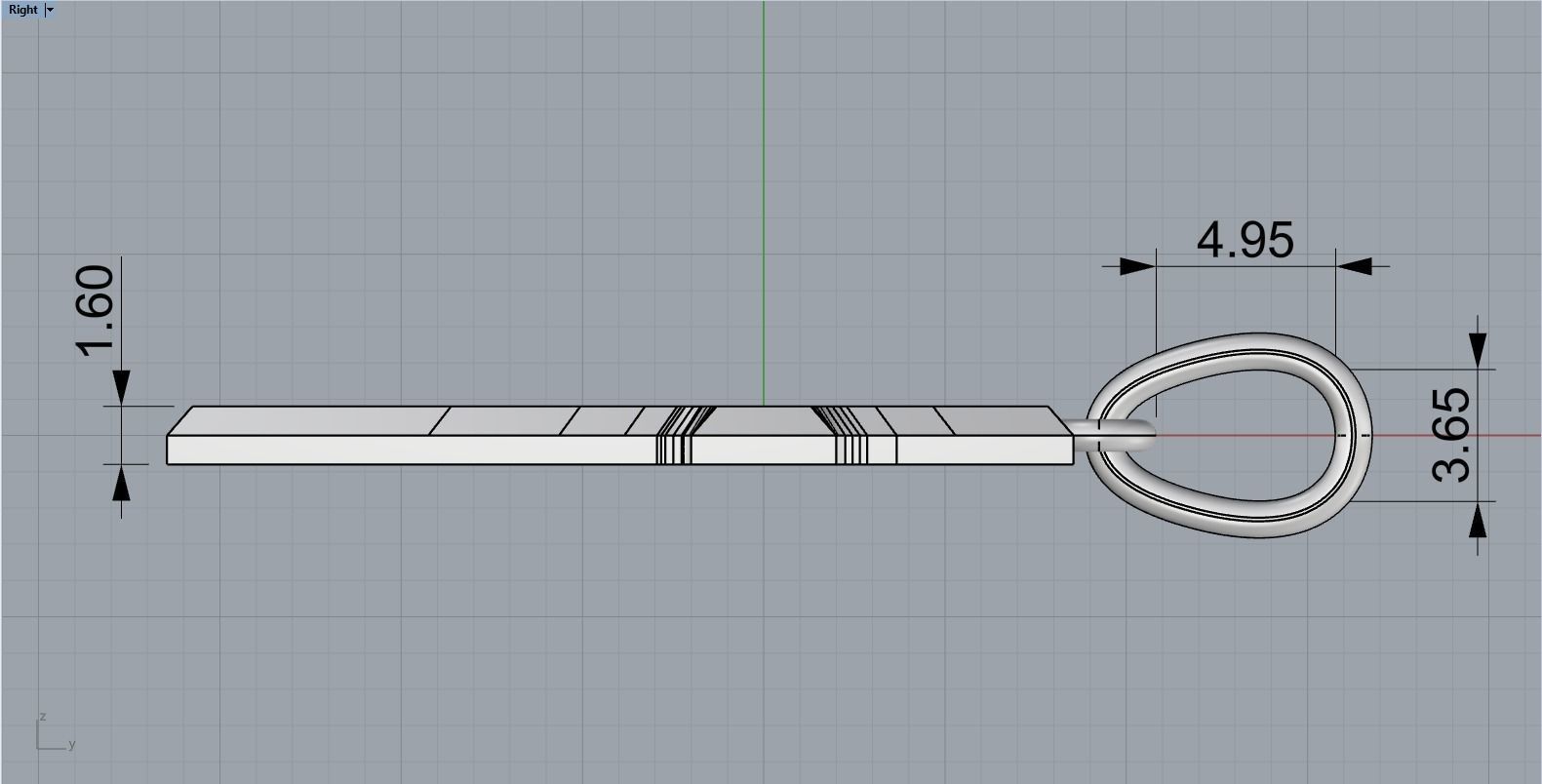
Task: Select the 1.60 dimension text
Action: point(96,310)
